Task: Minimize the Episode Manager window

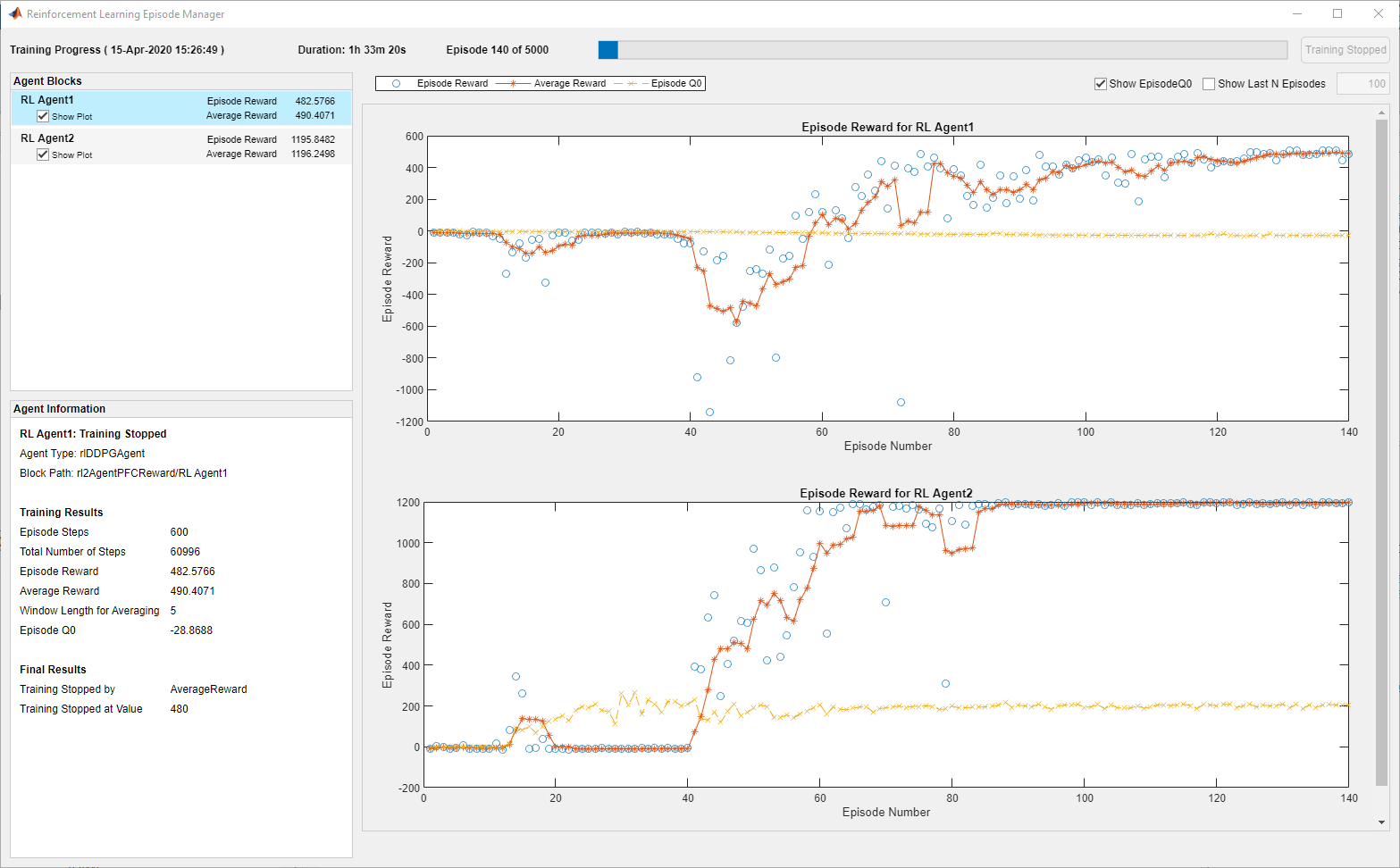Action: pos(1297,13)
